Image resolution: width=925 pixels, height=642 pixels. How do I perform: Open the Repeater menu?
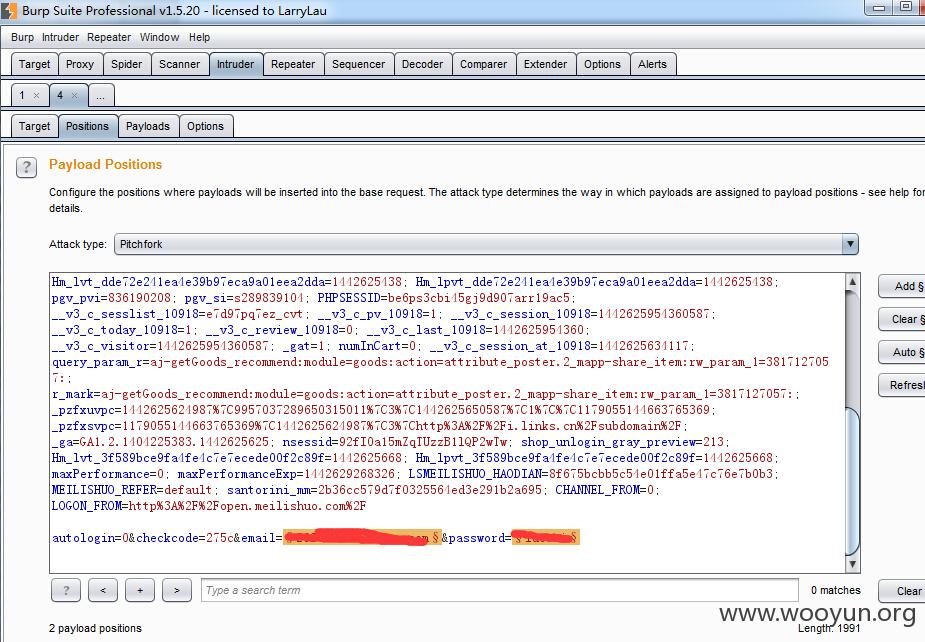pyautogui.click(x=109, y=37)
